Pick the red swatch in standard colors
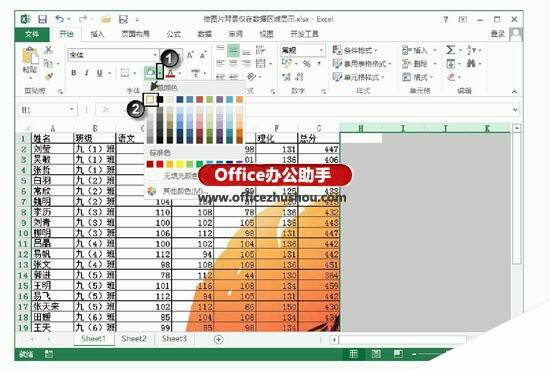 tap(160, 164)
